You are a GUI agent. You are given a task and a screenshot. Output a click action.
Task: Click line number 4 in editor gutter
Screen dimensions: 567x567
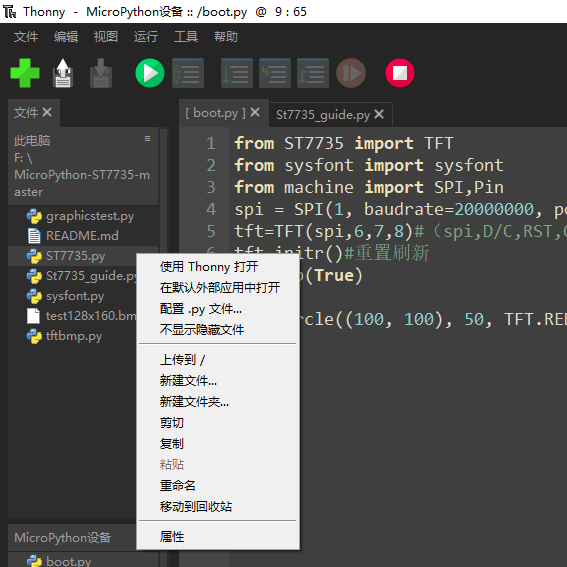pos(211,209)
